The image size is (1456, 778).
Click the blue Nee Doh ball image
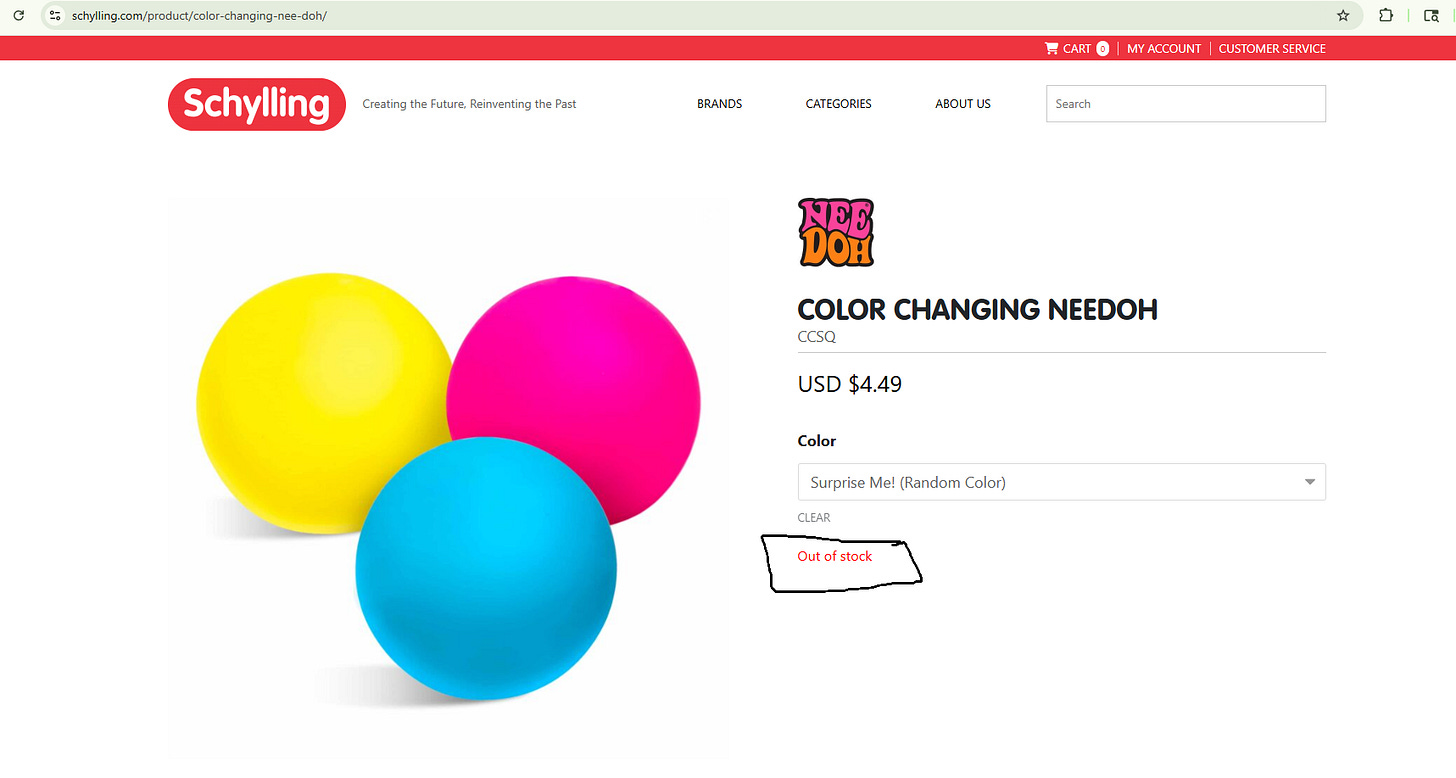click(x=486, y=568)
